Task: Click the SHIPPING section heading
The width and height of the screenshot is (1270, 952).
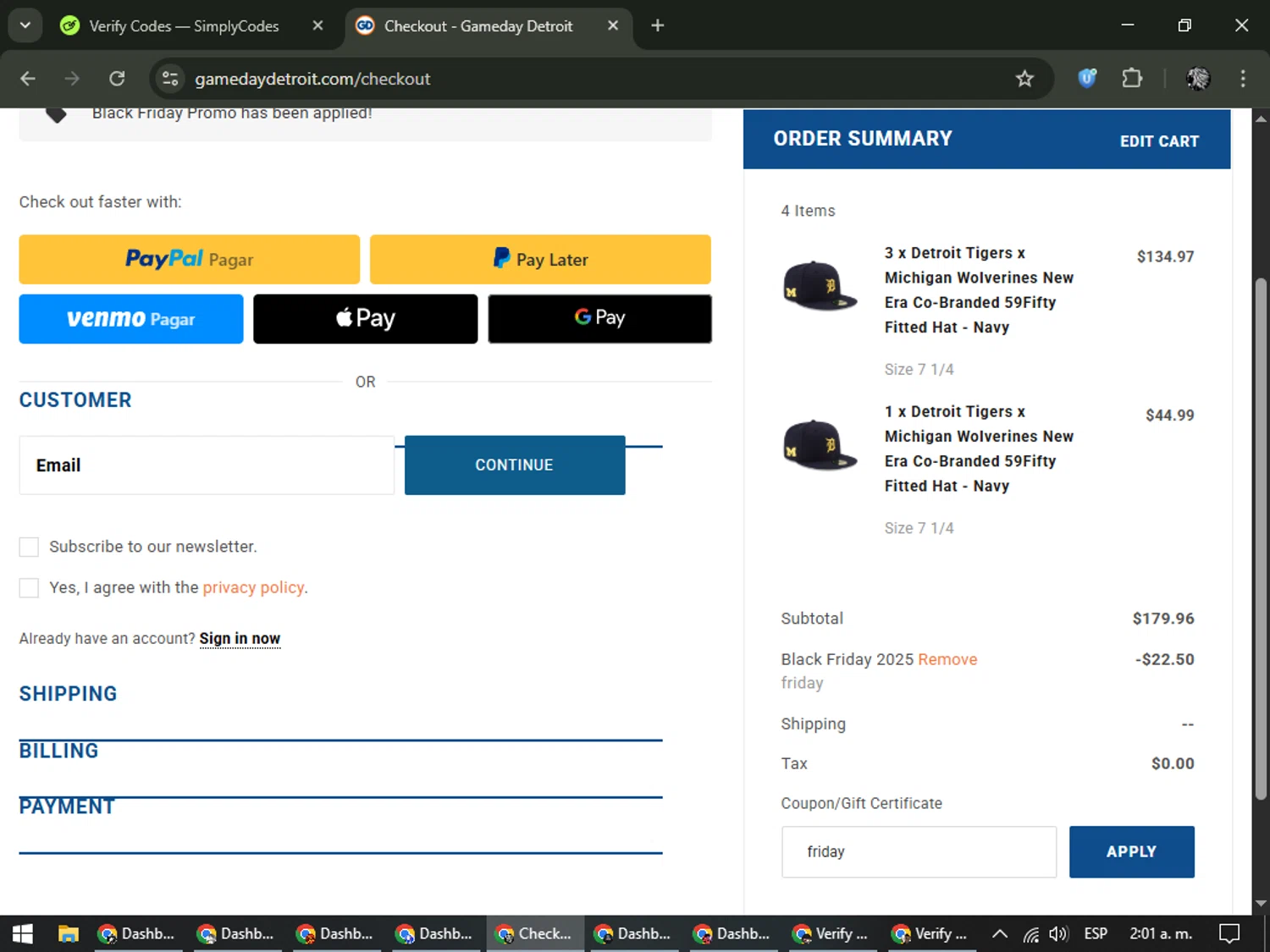Action: (x=69, y=694)
